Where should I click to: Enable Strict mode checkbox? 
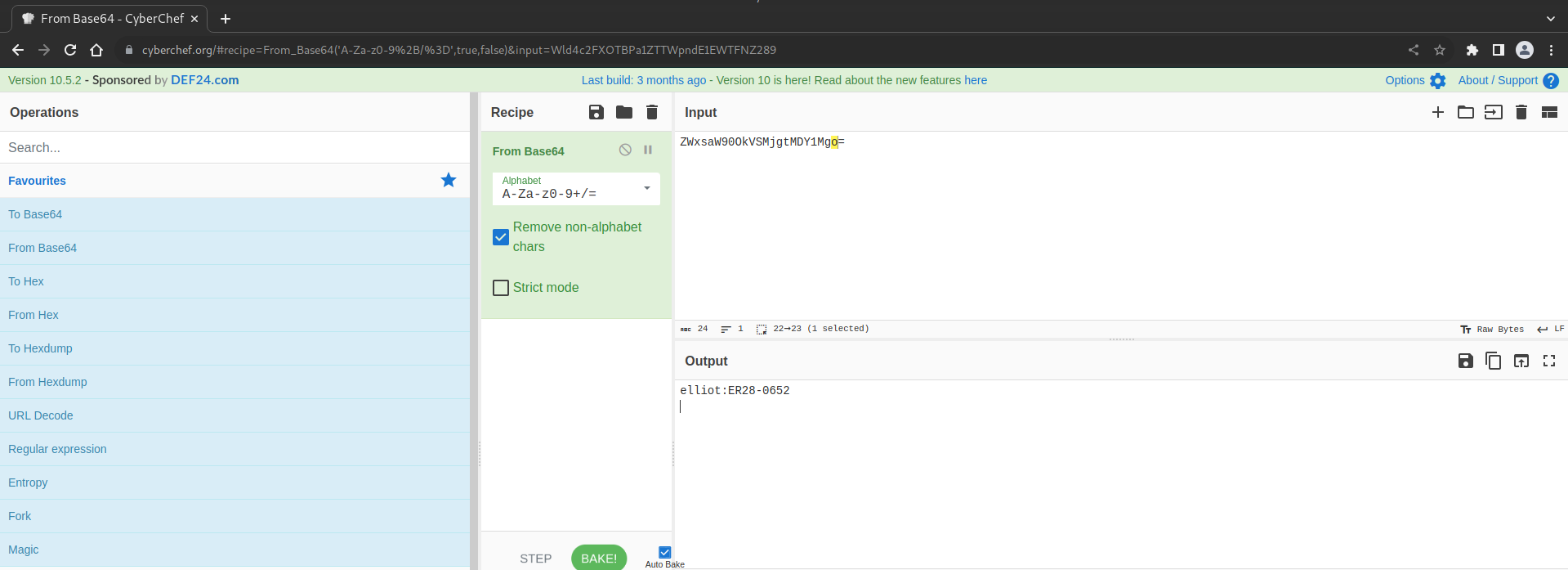coord(501,288)
